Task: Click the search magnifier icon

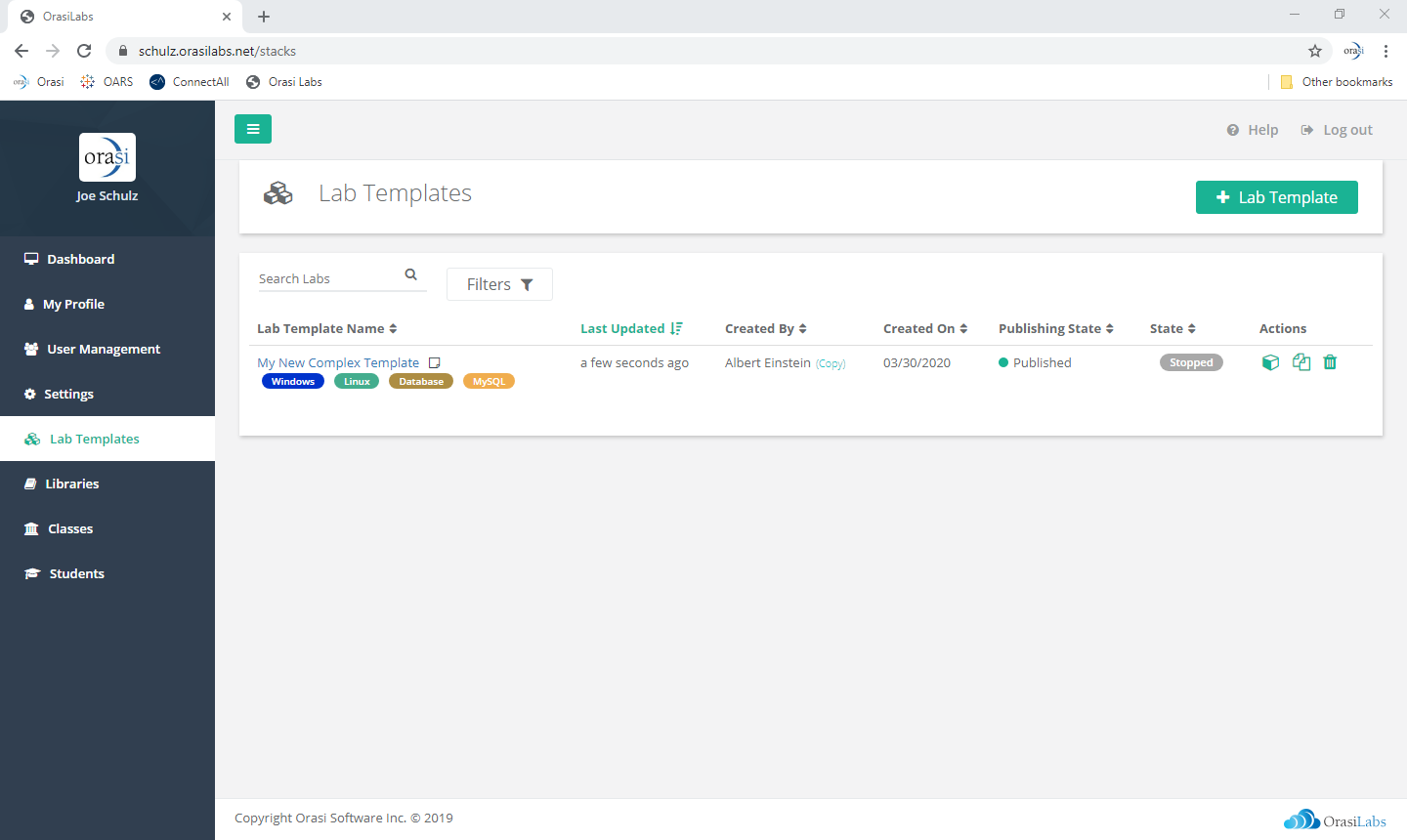Action: point(411,274)
